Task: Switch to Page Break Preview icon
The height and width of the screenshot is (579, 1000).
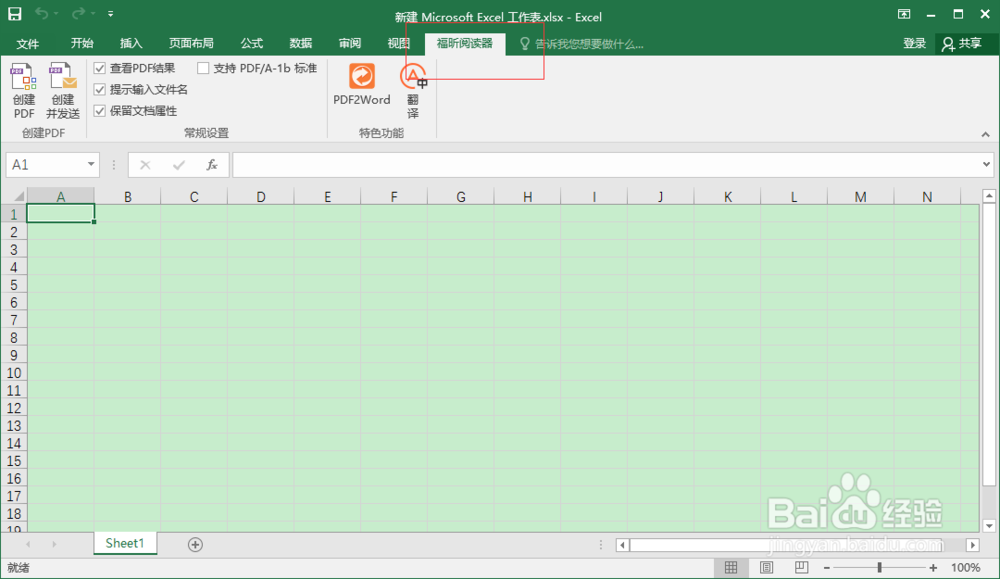Action: (801, 567)
